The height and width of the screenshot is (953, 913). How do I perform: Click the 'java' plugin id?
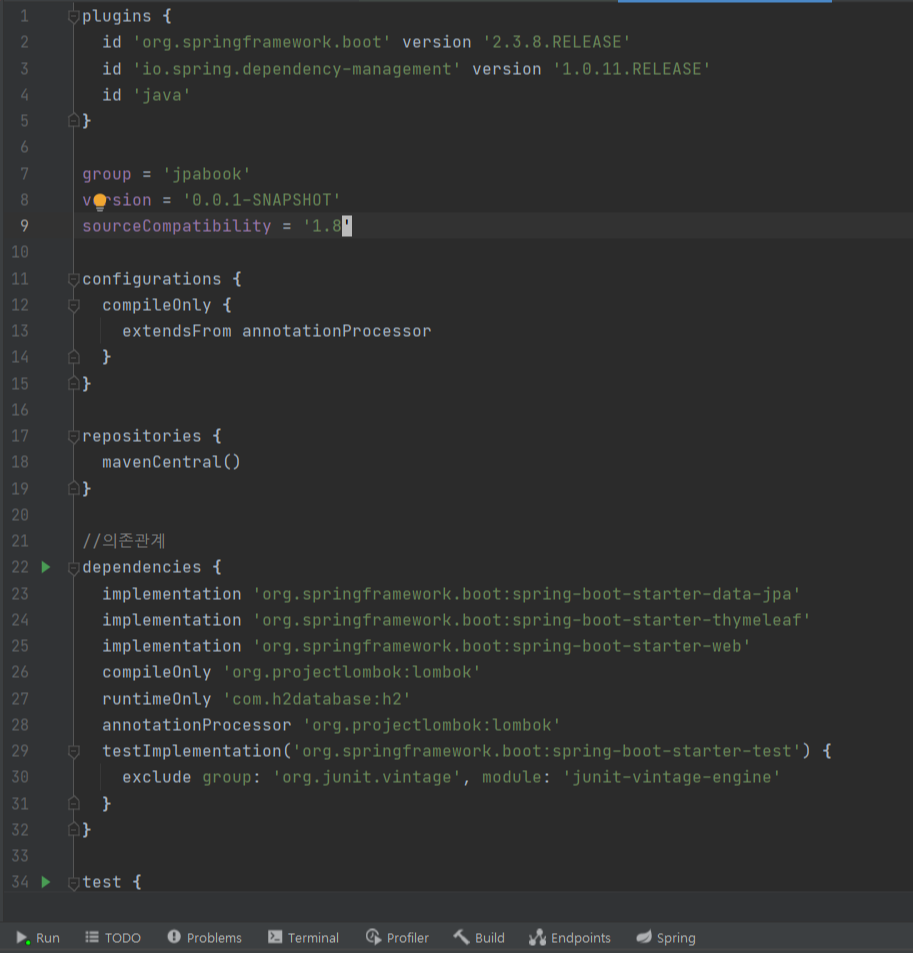[x=162, y=95]
